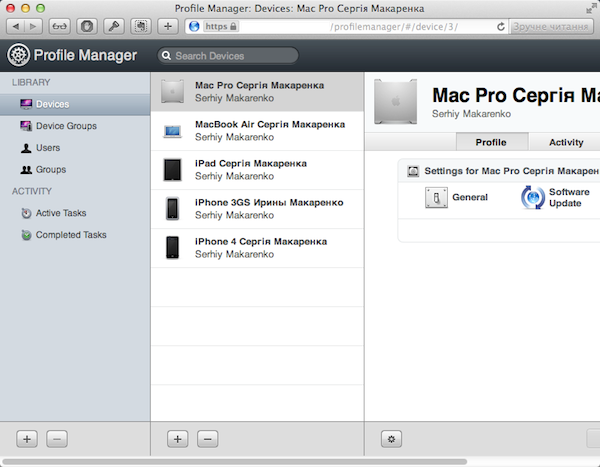
Task: Click the Active Tasks clock icon
Action: (27, 213)
